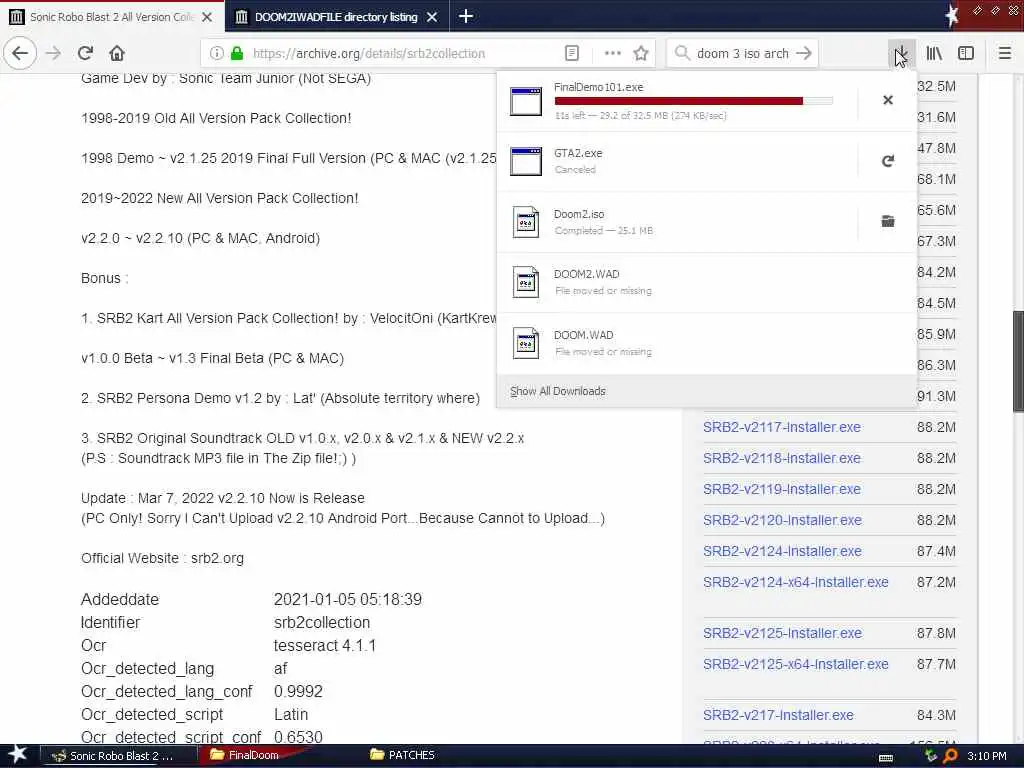Viewport: 1024px width, 768px height.
Task: Open the Firefox hamburger menu
Action: point(1005,54)
